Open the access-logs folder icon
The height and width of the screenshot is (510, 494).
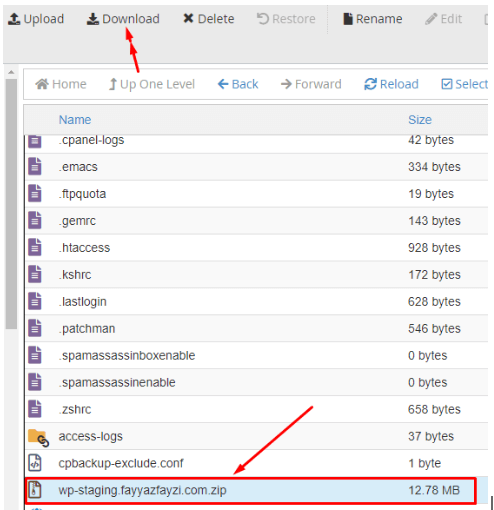point(38,437)
